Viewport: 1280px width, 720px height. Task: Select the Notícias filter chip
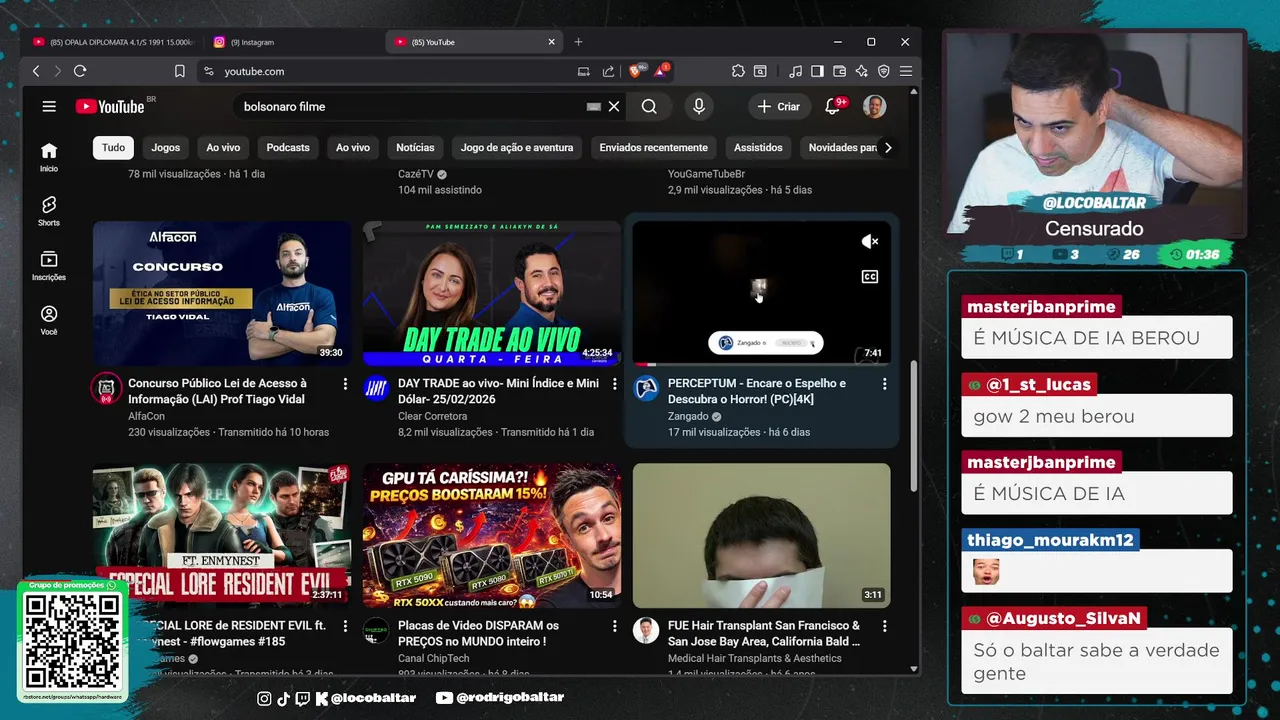pyautogui.click(x=415, y=147)
